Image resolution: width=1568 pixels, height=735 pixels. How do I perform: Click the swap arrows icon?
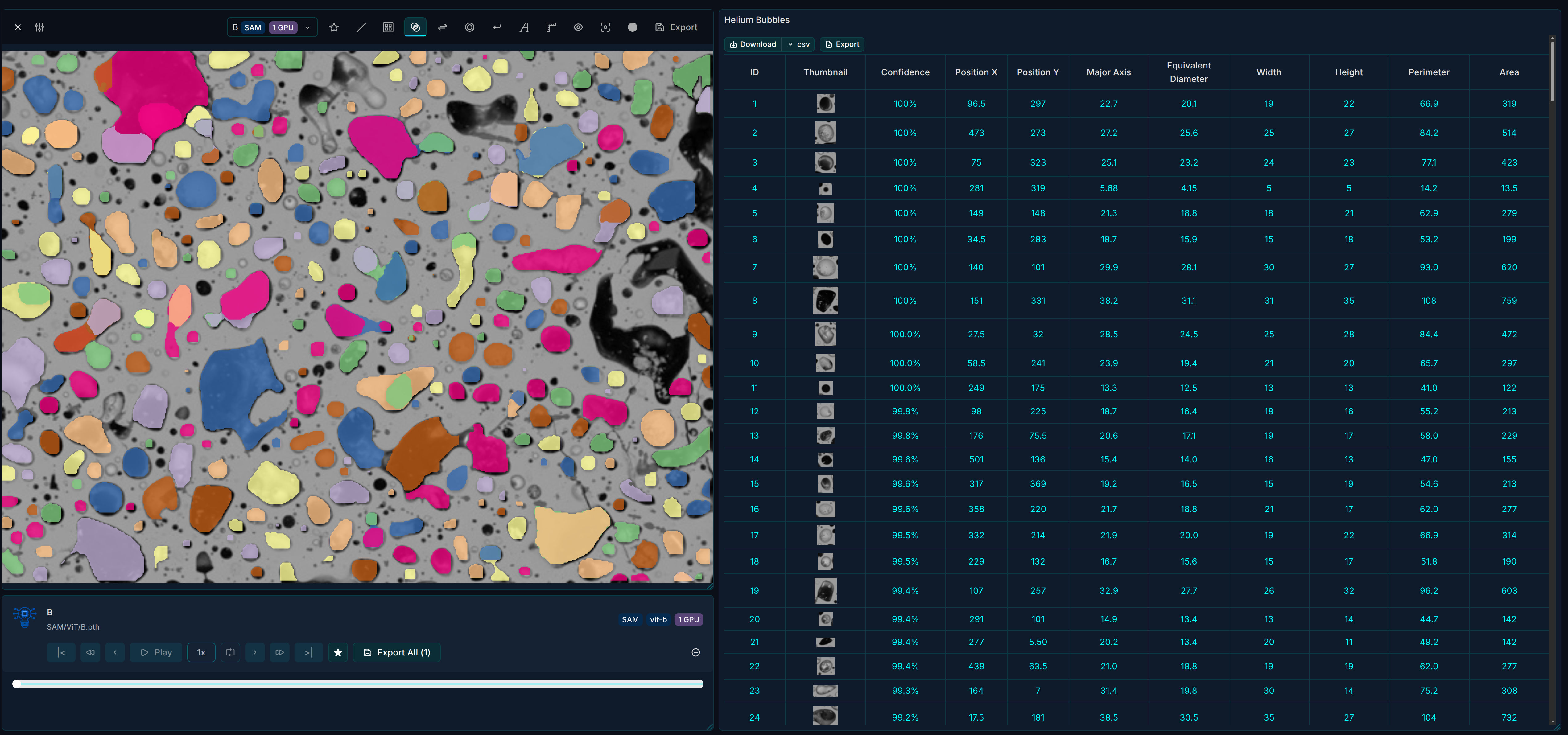coord(443,27)
